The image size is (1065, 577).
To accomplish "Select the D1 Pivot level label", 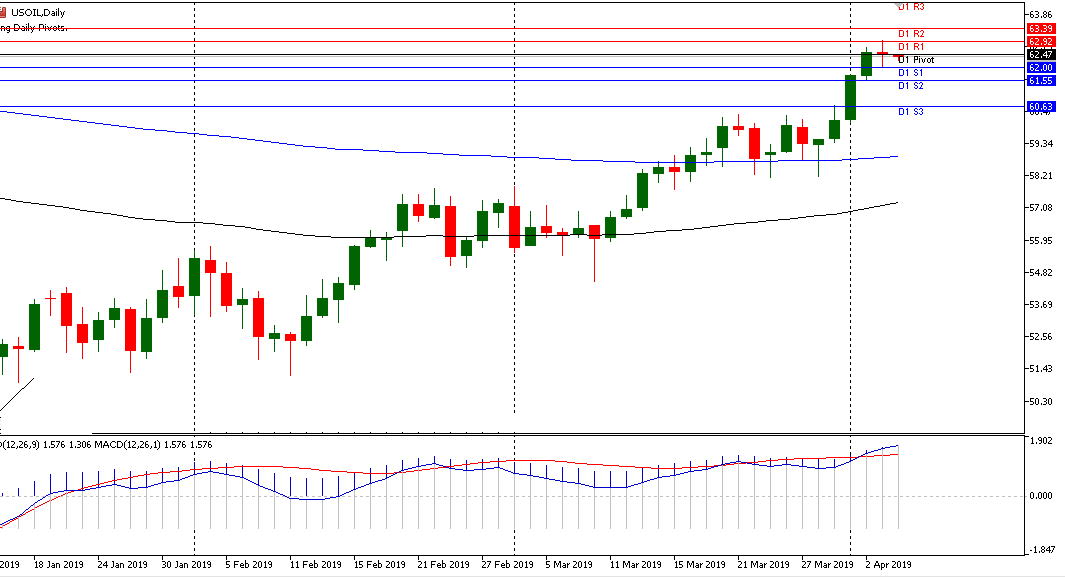I will 916,60.
